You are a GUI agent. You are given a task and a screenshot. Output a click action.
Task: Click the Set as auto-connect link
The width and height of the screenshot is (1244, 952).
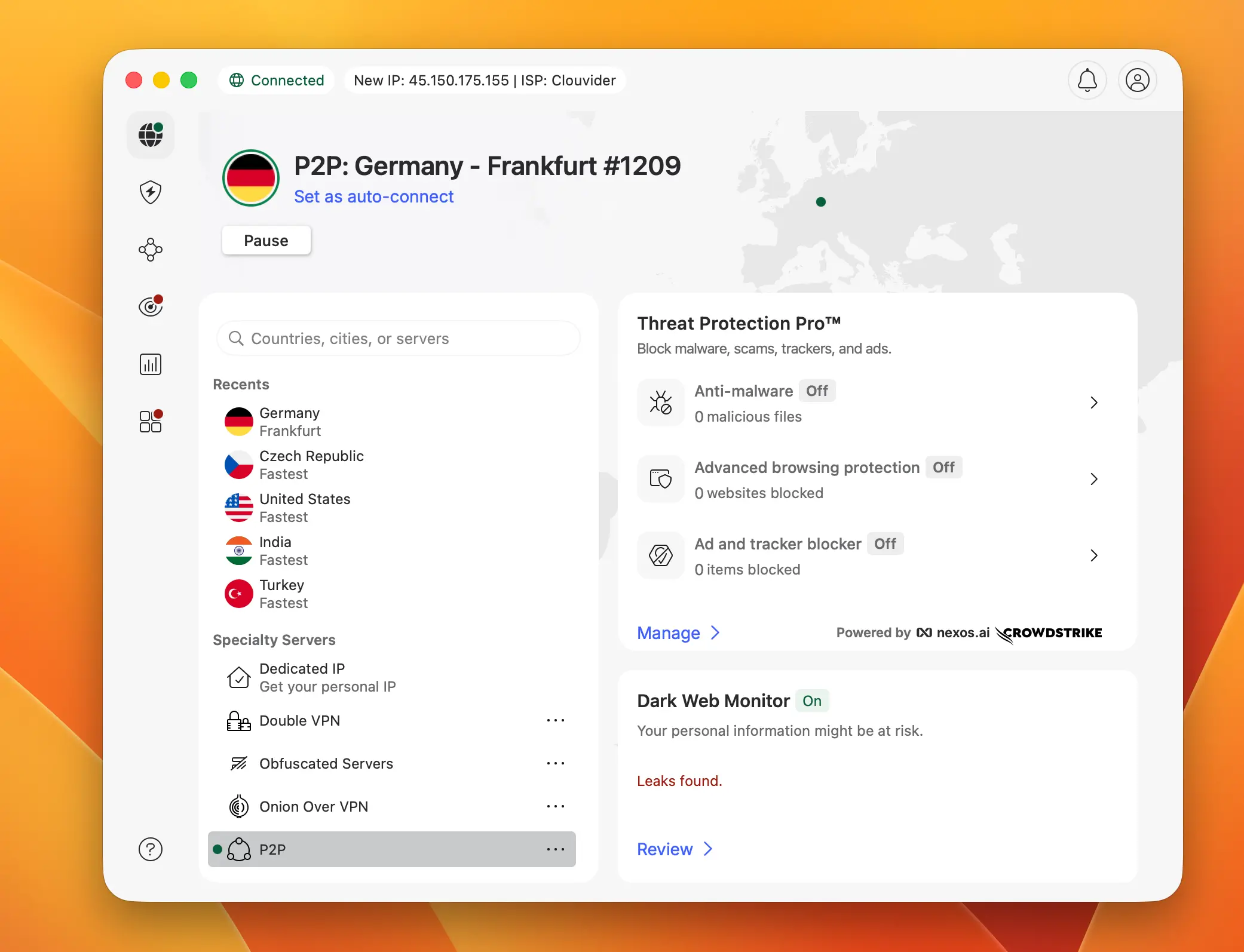(x=374, y=196)
